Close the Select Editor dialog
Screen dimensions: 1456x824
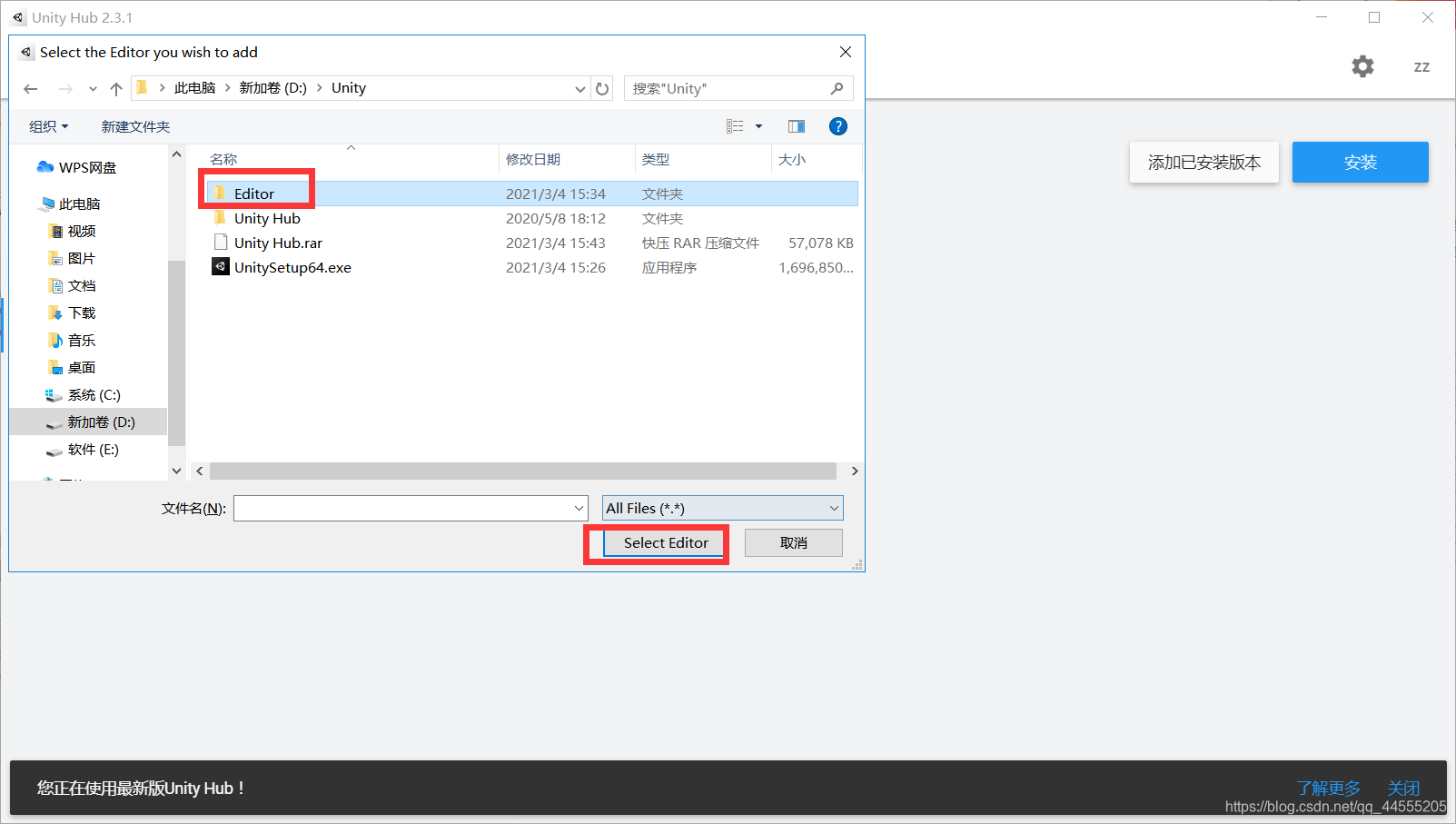(x=846, y=52)
